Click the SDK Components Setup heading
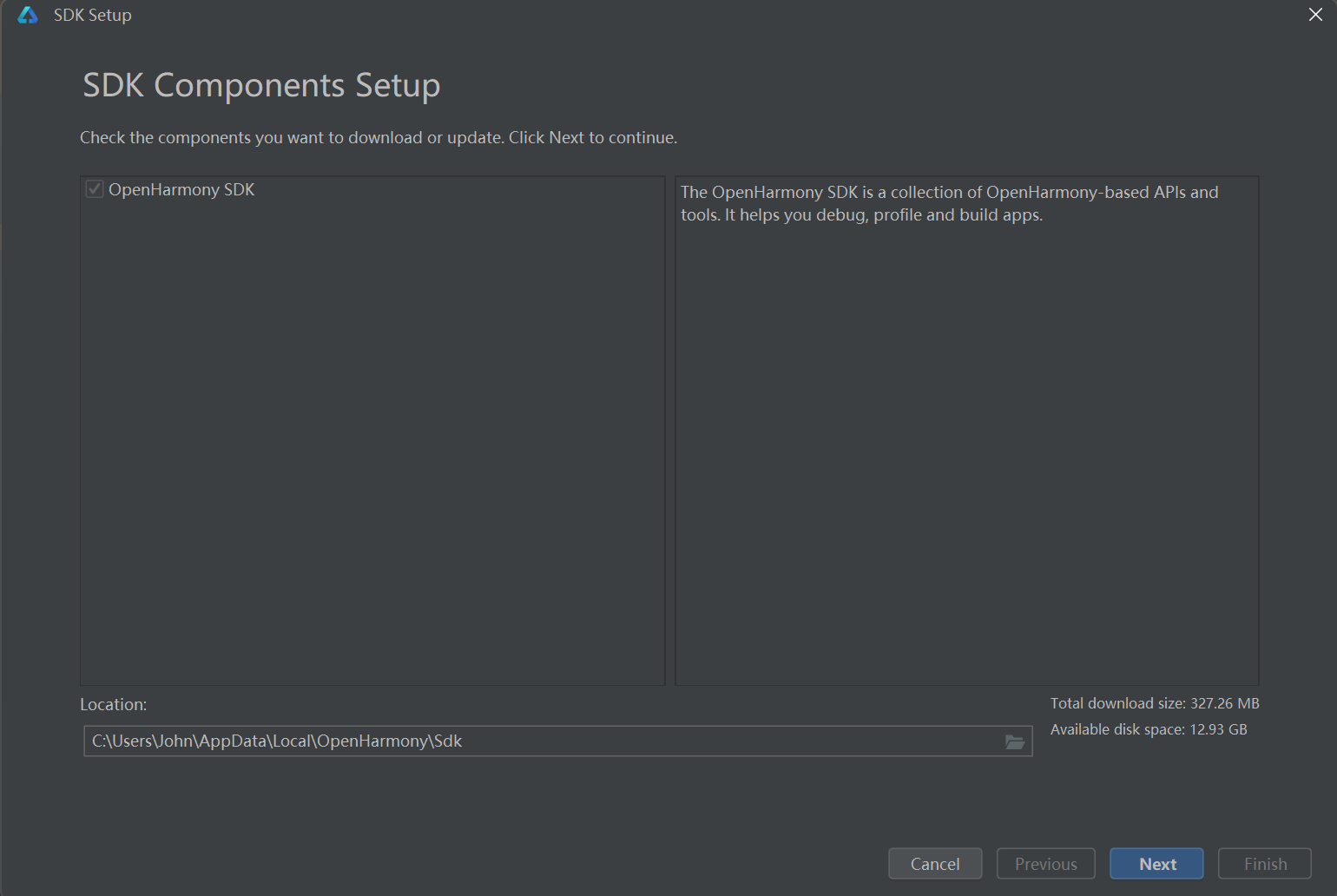This screenshot has width=1337, height=896. [261, 85]
